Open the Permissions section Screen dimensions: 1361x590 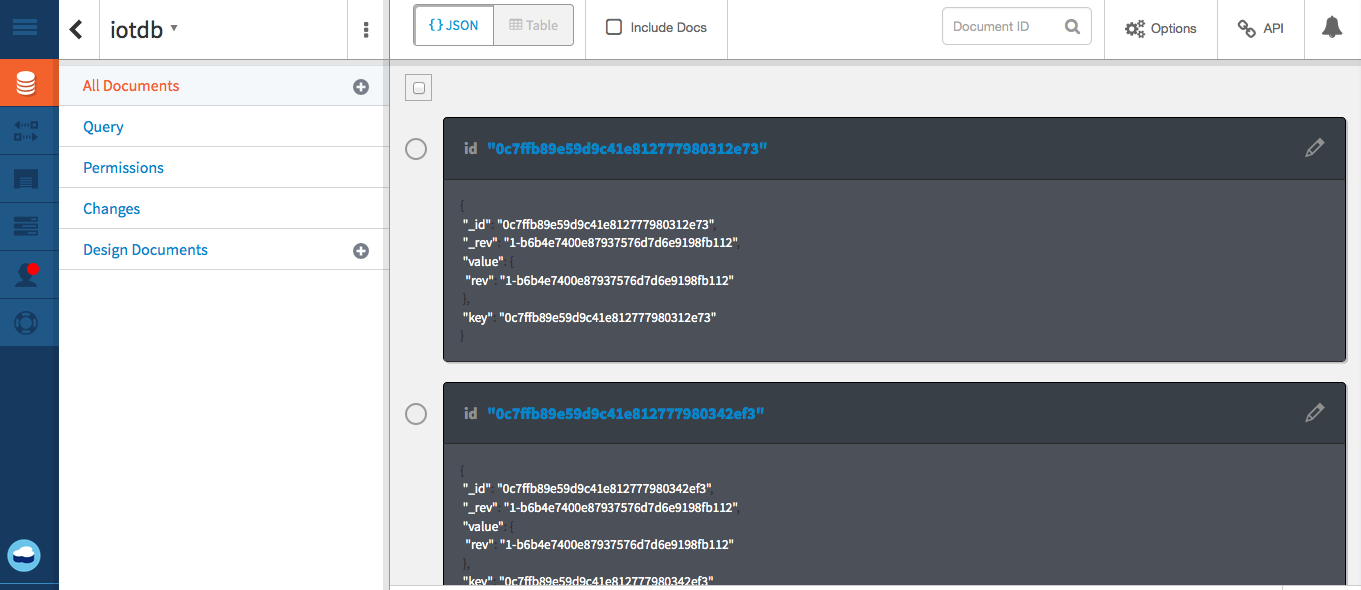pyautogui.click(x=123, y=167)
